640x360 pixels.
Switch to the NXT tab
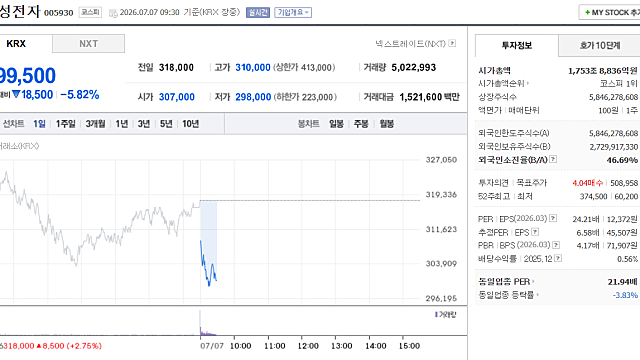89,44
